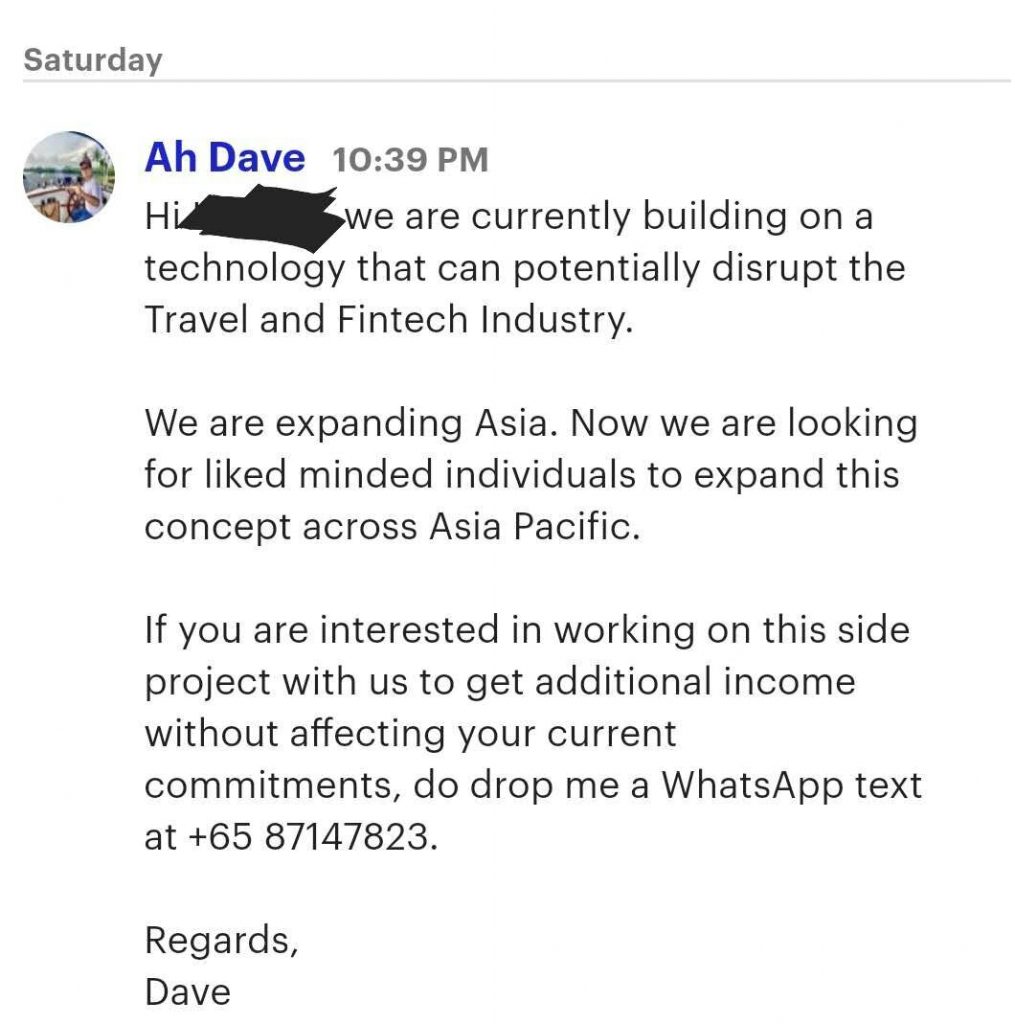The width and height of the screenshot is (1015, 1024).
Task: Click the words additional income
Action: (x=695, y=682)
